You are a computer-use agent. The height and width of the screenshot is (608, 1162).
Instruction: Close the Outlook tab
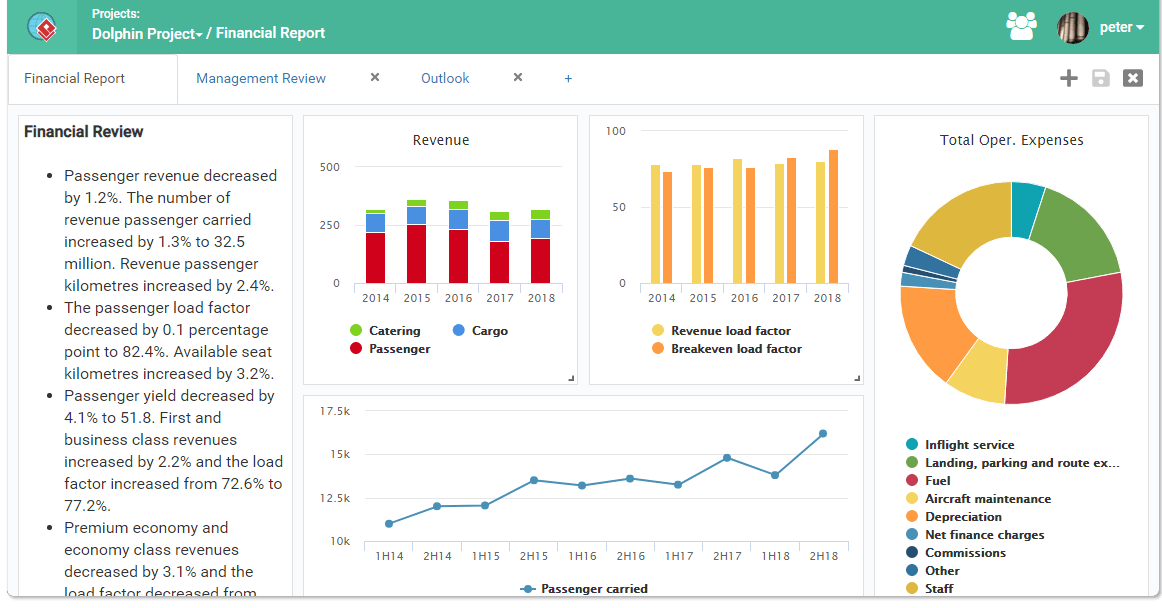(518, 77)
